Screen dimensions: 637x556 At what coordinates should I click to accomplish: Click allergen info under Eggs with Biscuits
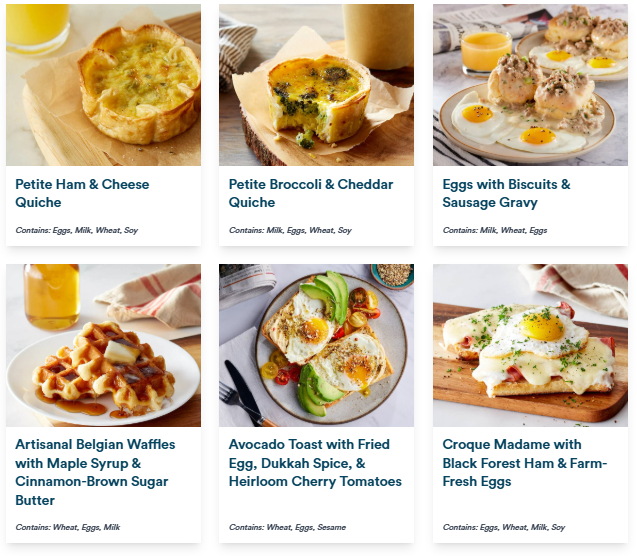495,231
